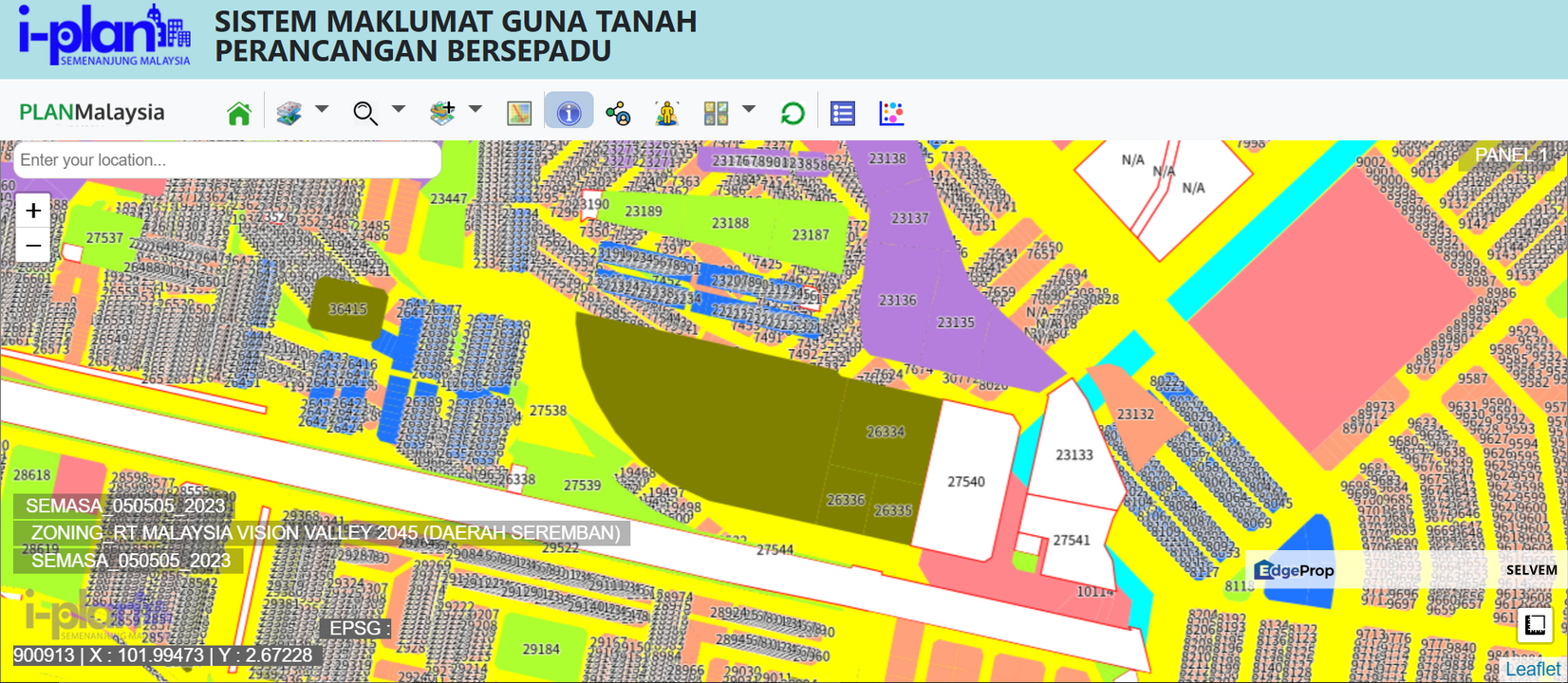Click white lot 27541
Image resolution: width=1568 pixels, height=683 pixels.
[1072, 540]
